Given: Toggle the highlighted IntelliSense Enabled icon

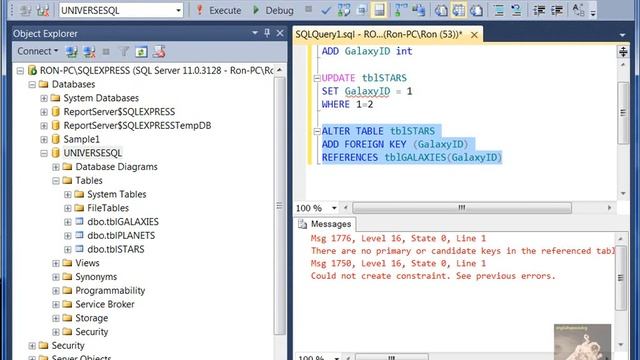Looking at the screenshot, I should pyautogui.click(x=379, y=10).
